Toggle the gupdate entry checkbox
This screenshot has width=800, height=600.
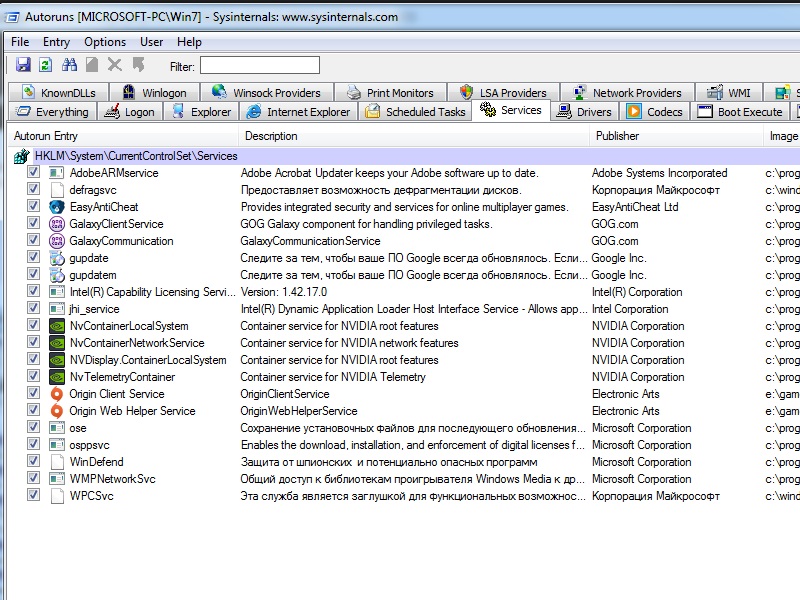click(34, 258)
